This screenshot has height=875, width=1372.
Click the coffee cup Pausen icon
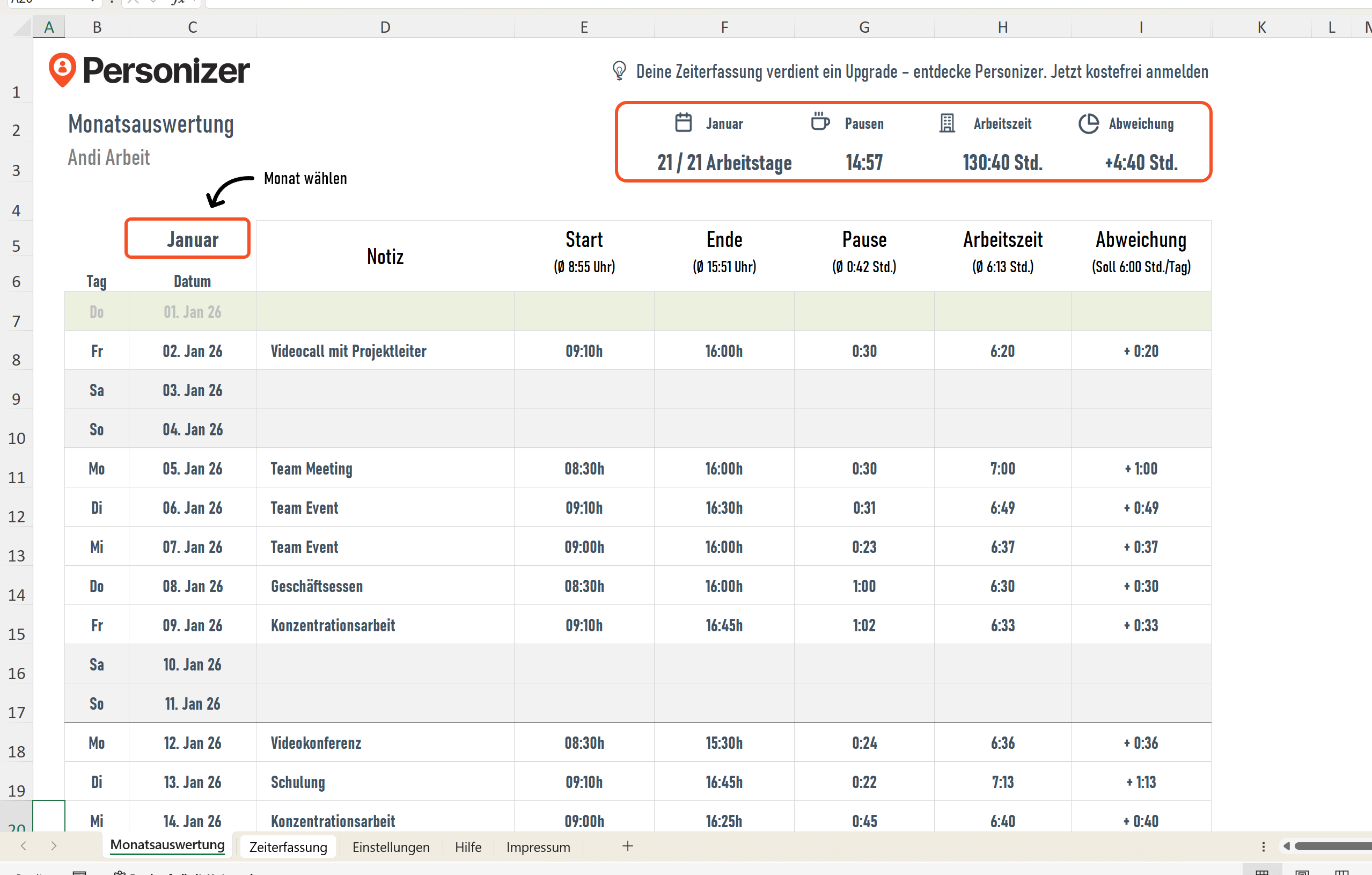[820, 121]
